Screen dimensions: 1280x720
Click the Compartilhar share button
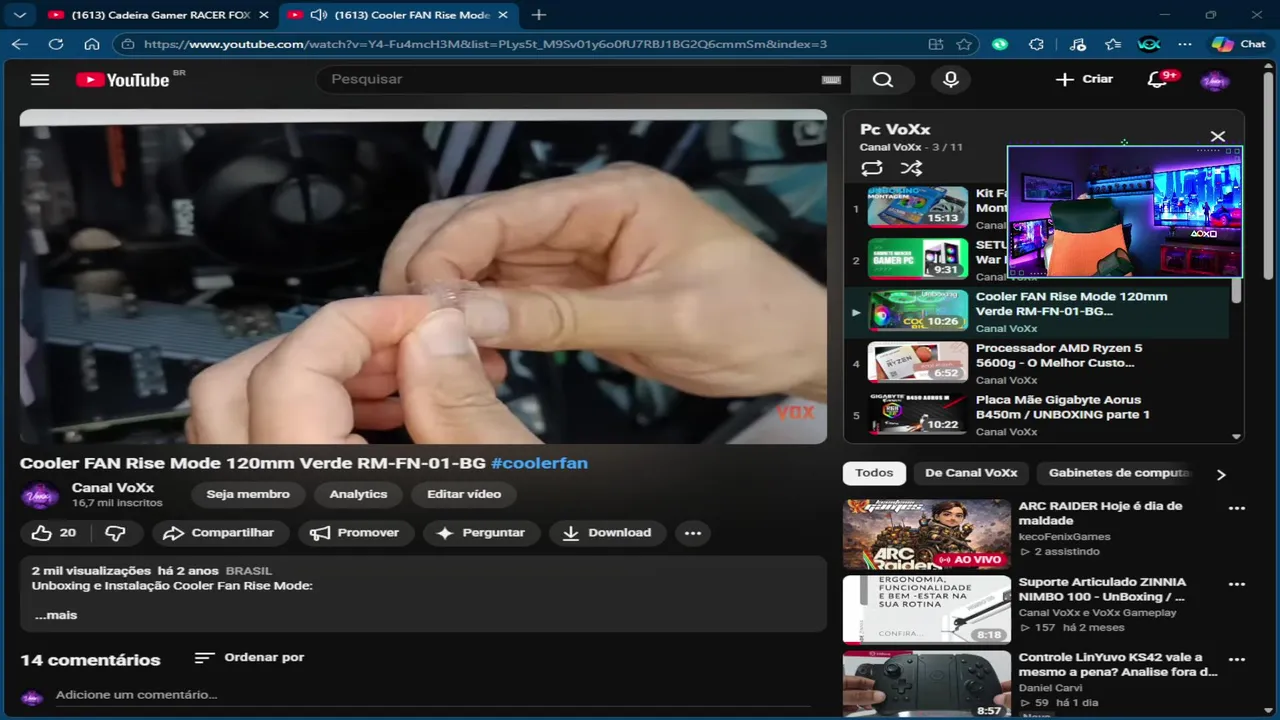(219, 533)
